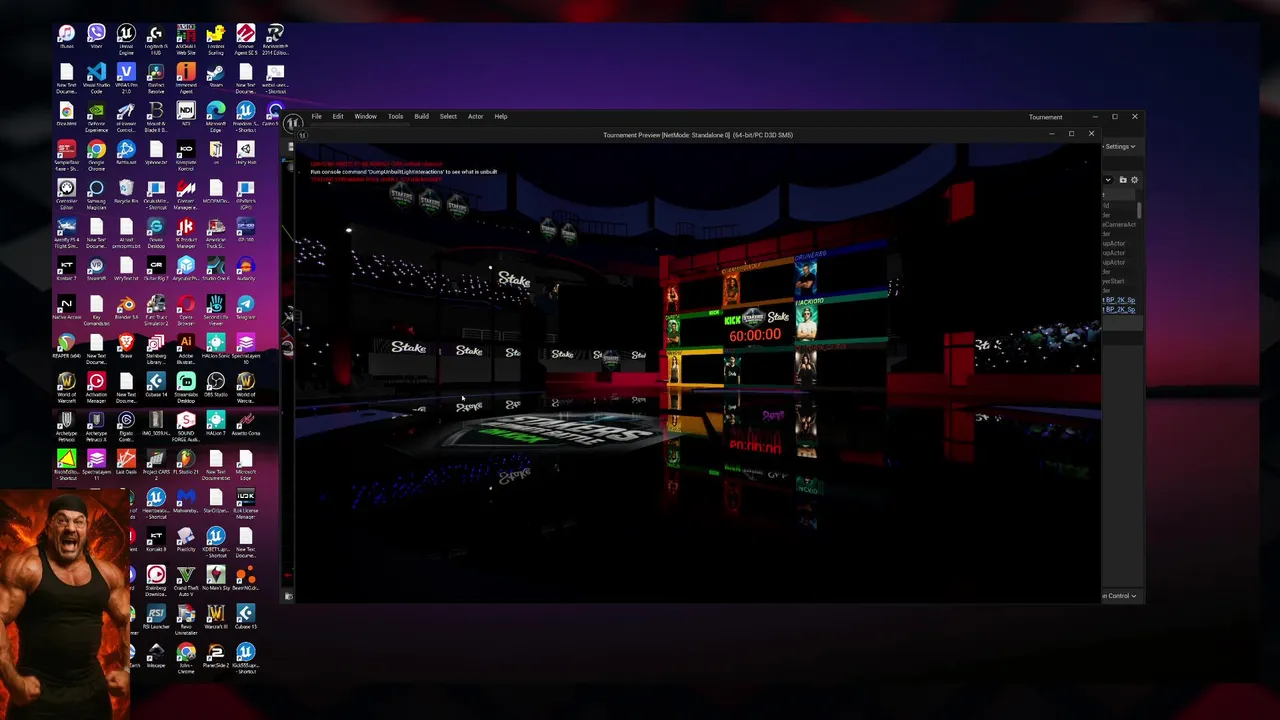Select the Samsung Magician desktop icon

tap(96, 196)
